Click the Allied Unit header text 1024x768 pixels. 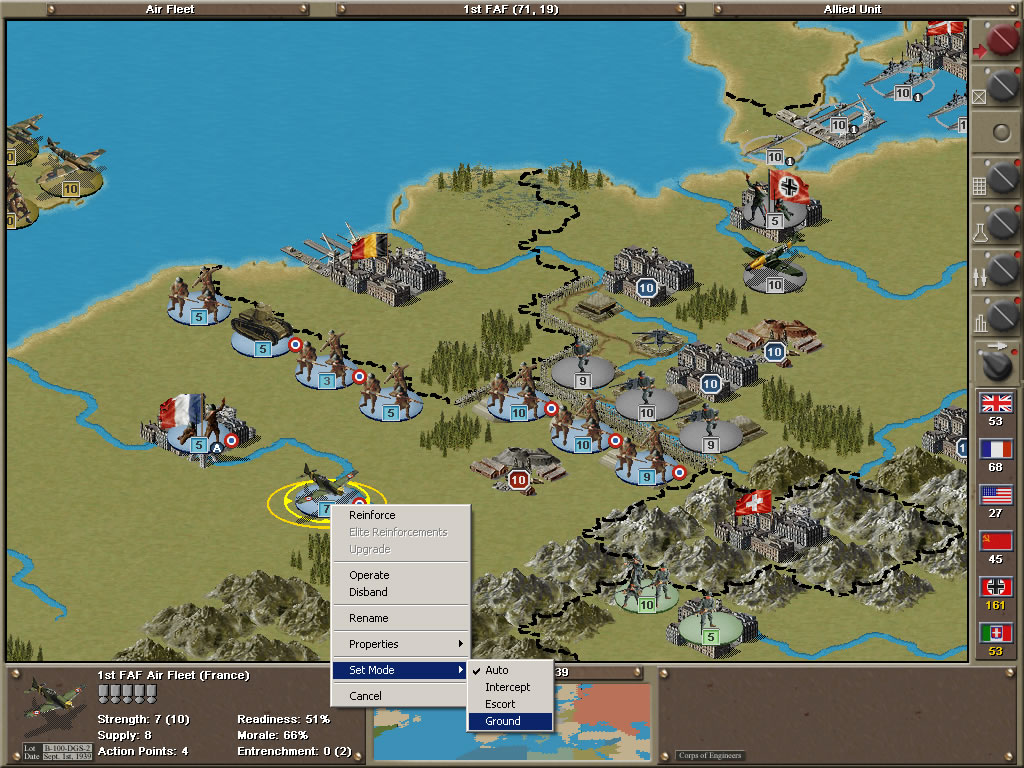852,9
